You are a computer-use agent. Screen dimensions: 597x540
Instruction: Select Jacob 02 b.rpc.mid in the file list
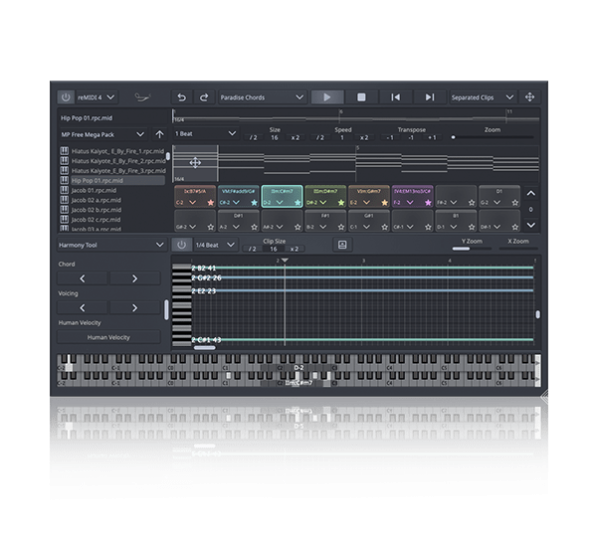[96, 210]
